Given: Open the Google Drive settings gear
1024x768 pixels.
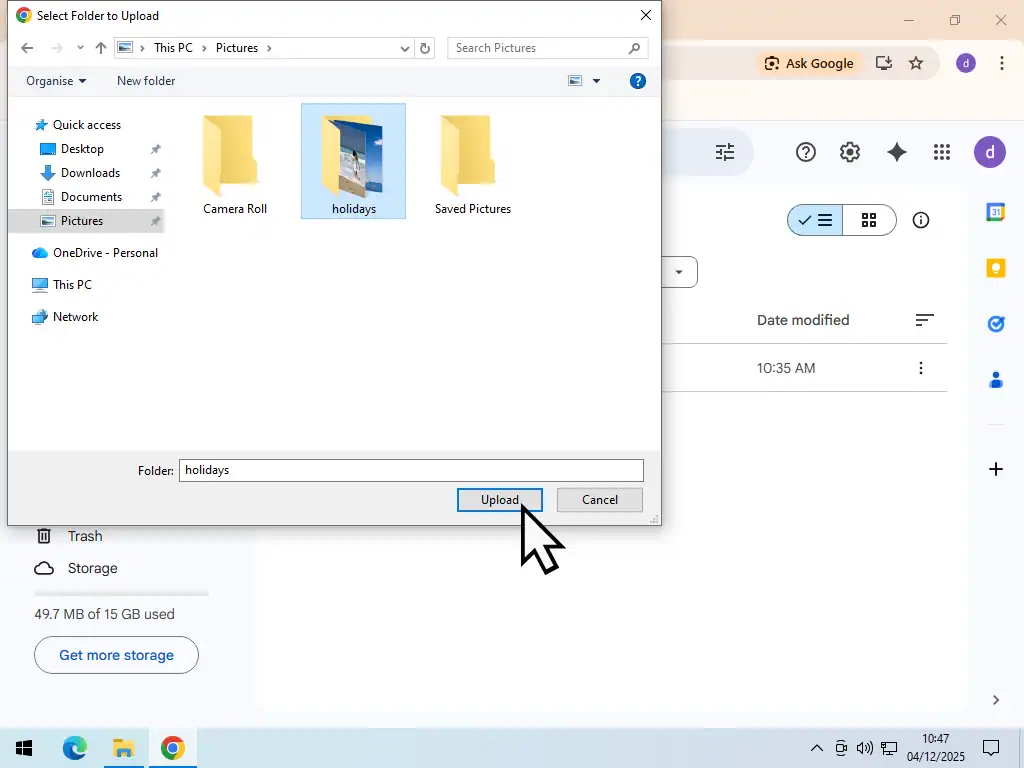Looking at the screenshot, I should pyautogui.click(x=849, y=152).
